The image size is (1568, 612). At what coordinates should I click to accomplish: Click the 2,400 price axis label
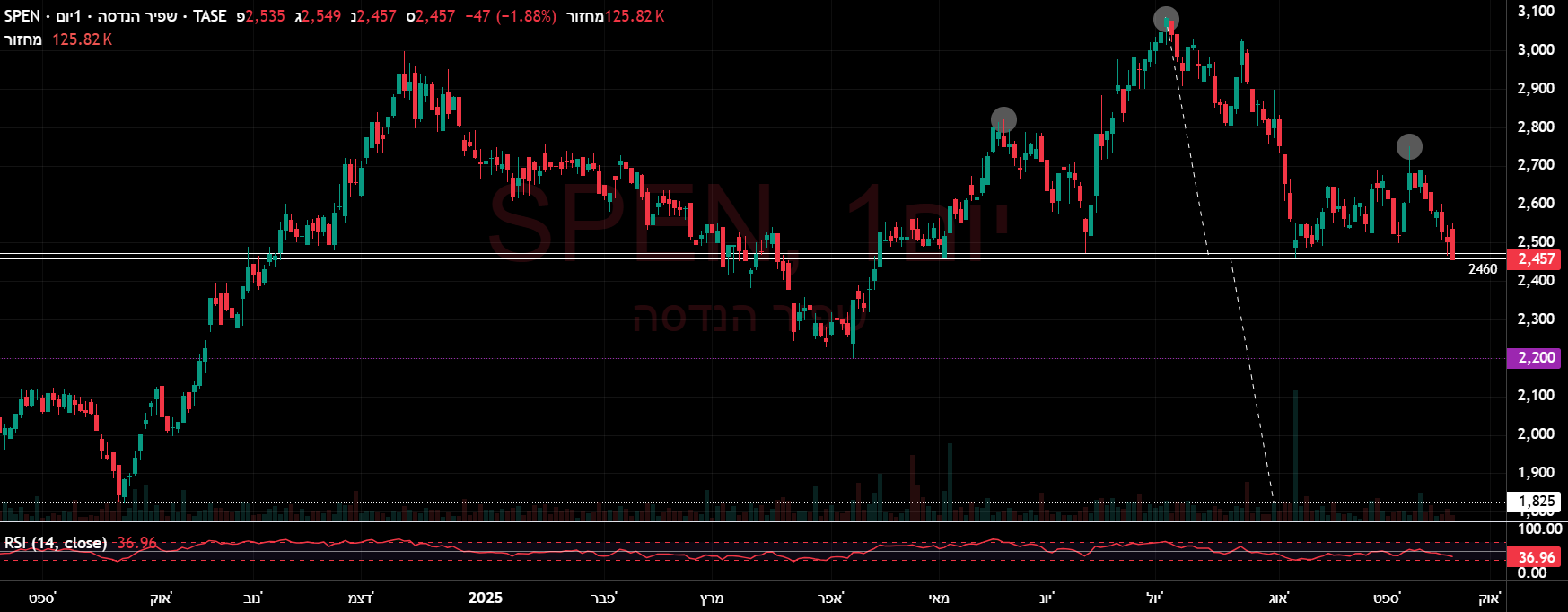pyautogui.click(x=1536, y=280)
